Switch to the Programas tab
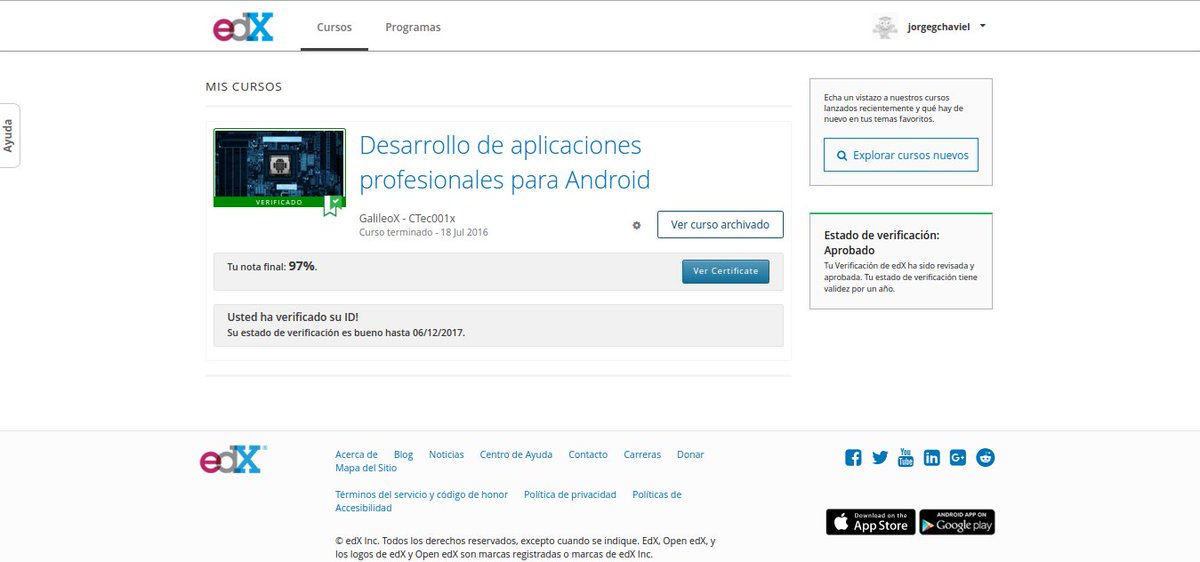This screenshot has height=562, width=1200. (413, 27)
